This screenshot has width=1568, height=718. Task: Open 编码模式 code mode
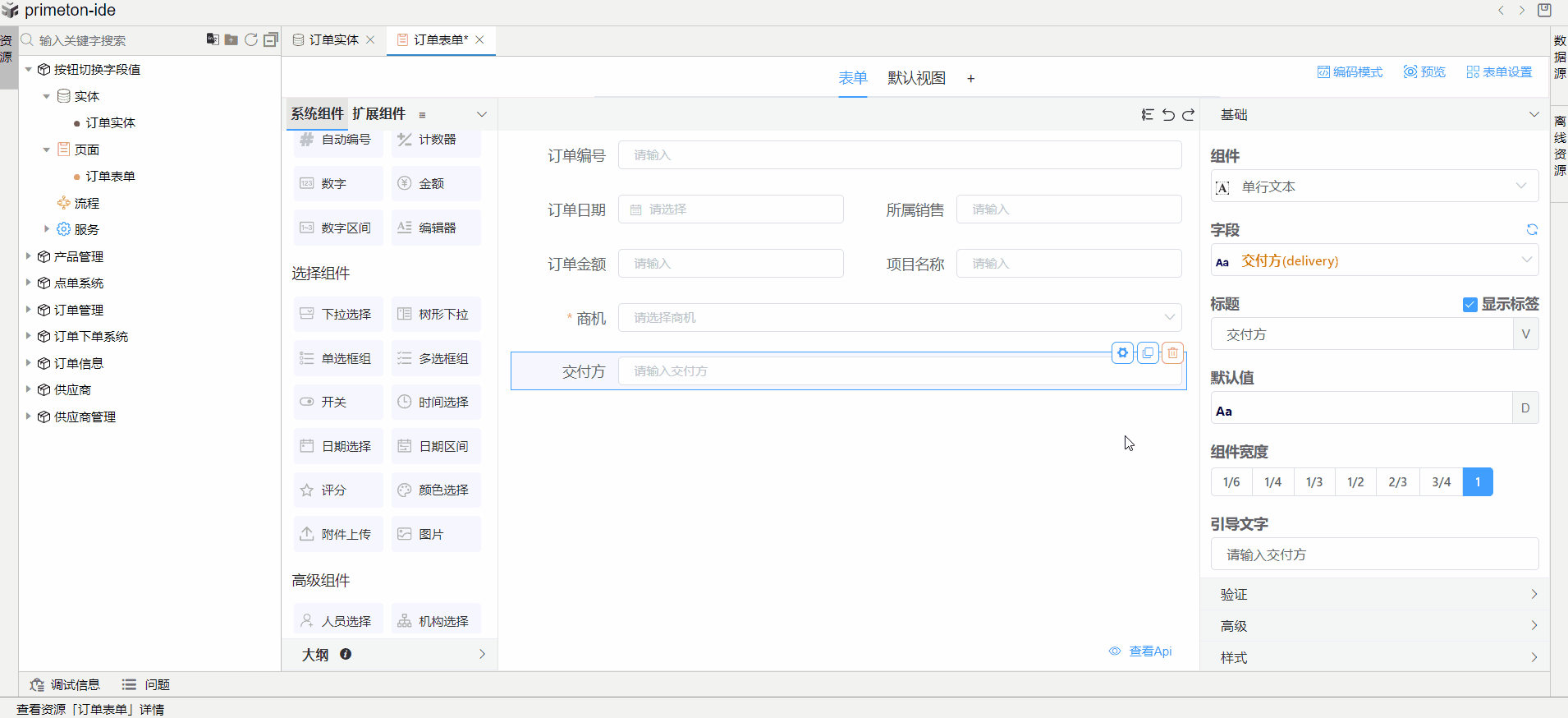[1350, 72]
